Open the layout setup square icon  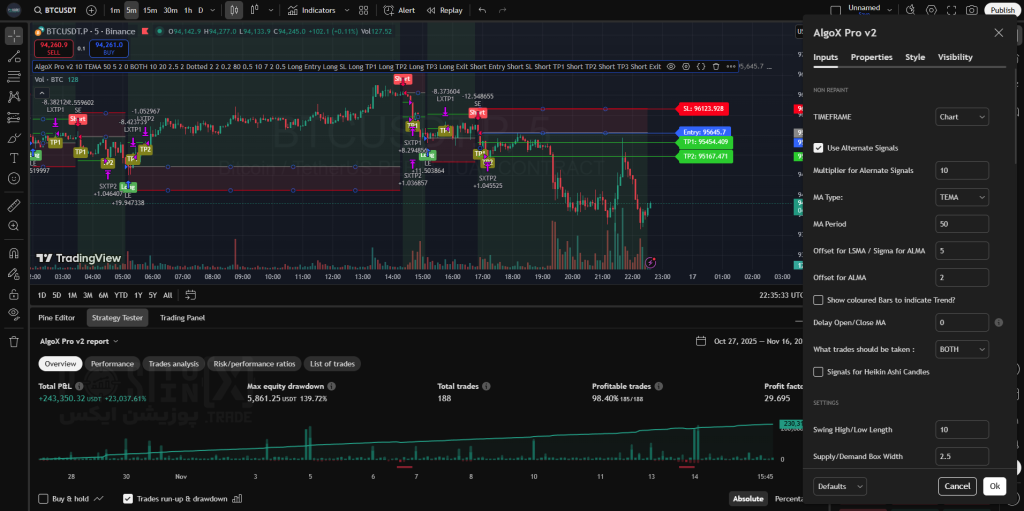coord(835,10)
